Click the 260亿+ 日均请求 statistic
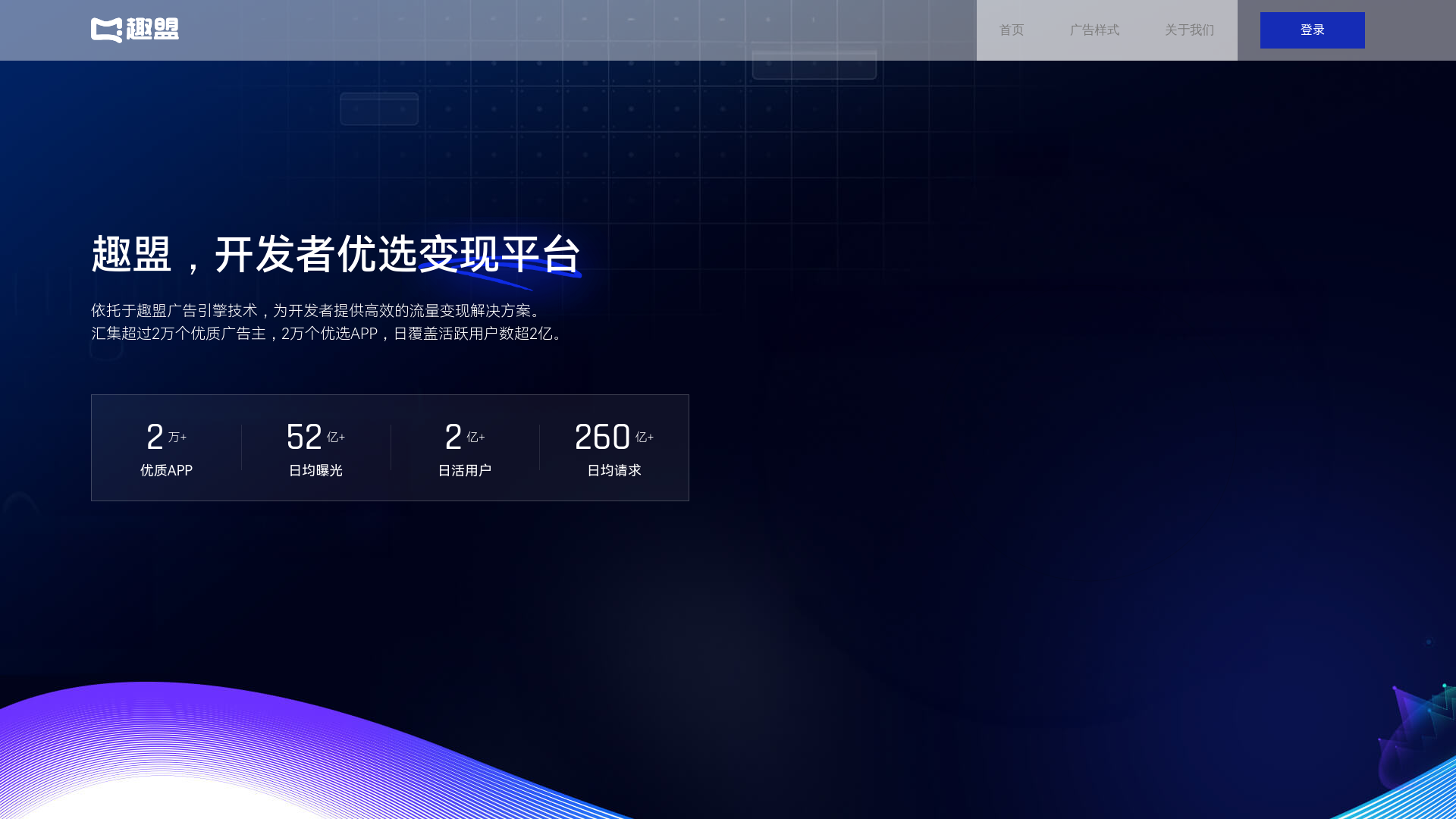Screen dimensions: 1456x819 (614, 448)
